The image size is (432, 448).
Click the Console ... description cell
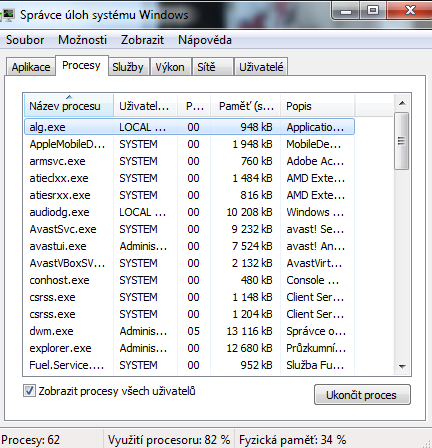tap(313, 280)
